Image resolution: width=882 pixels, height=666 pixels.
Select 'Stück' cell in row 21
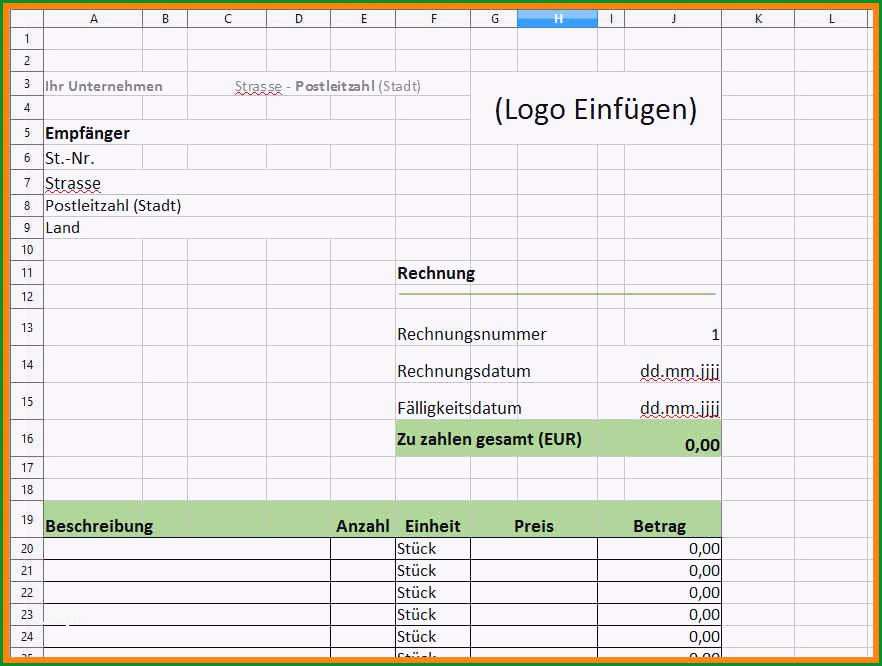pyautogui.click(x=433, y=570)
